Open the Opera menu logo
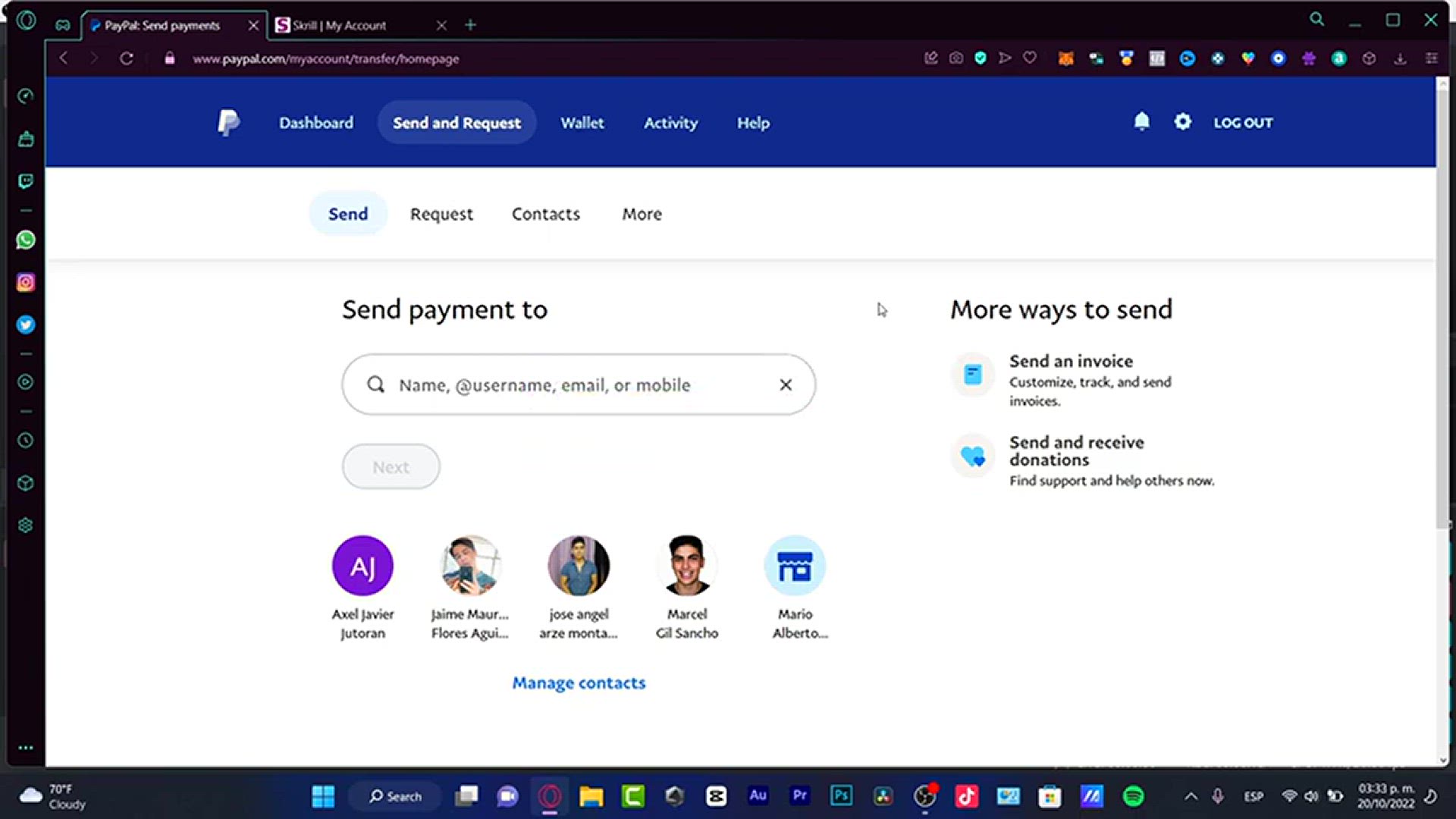 click(x=26, y=20)
